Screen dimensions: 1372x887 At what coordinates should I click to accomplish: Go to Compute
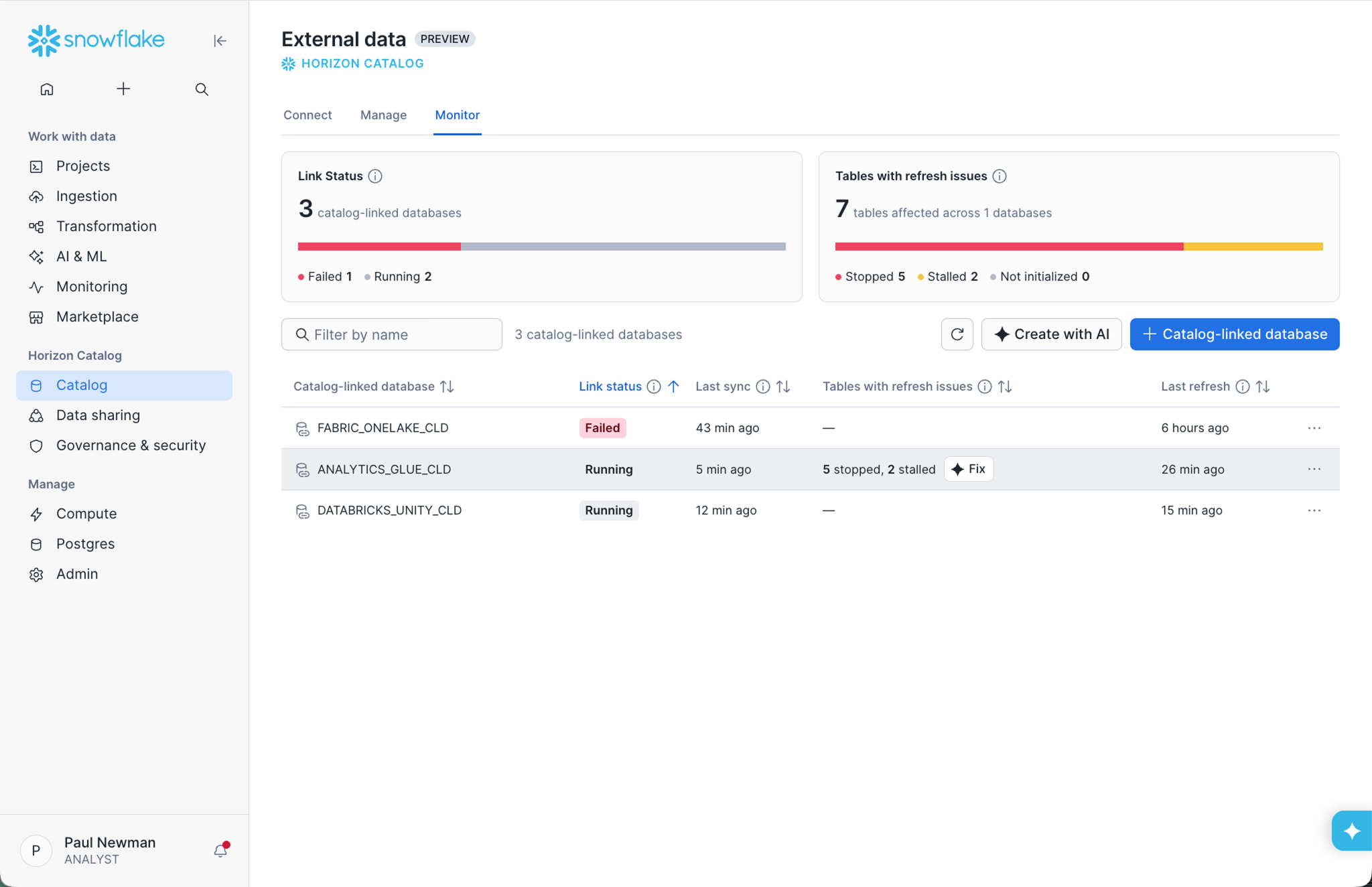(x=124, y=514)
